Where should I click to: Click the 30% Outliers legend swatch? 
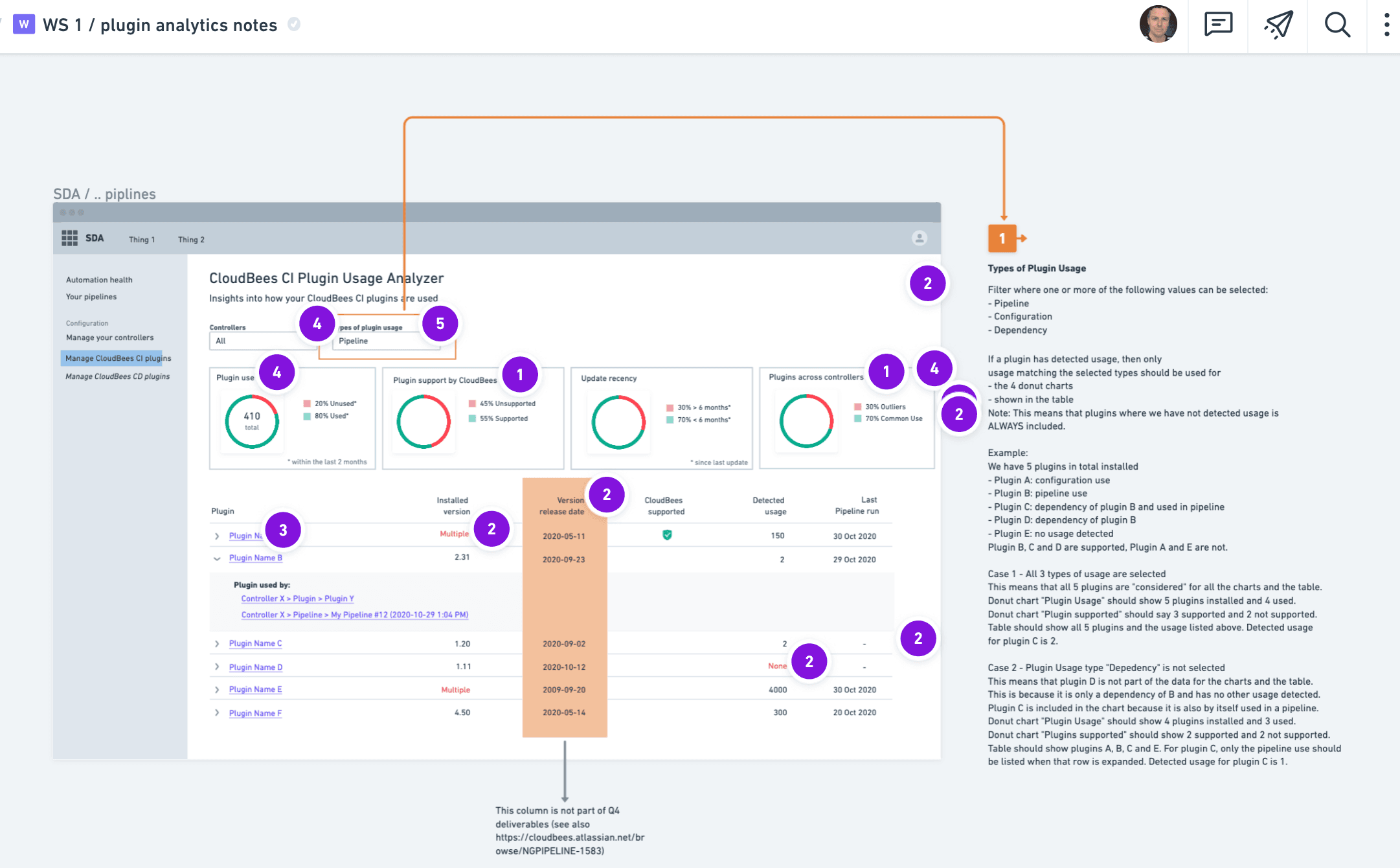857,407
